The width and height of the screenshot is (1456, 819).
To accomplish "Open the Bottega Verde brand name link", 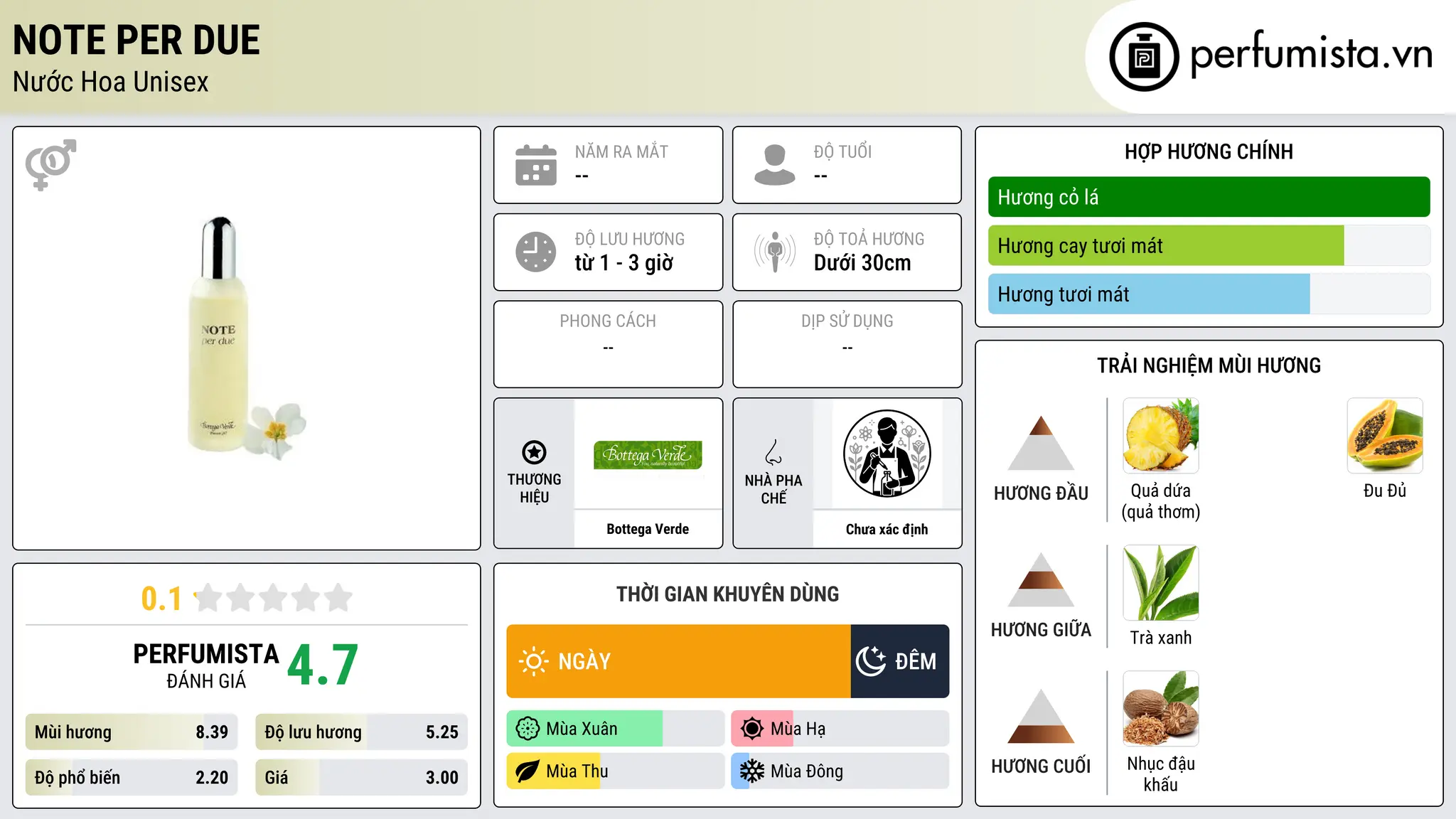I will (x=648, y=529).
